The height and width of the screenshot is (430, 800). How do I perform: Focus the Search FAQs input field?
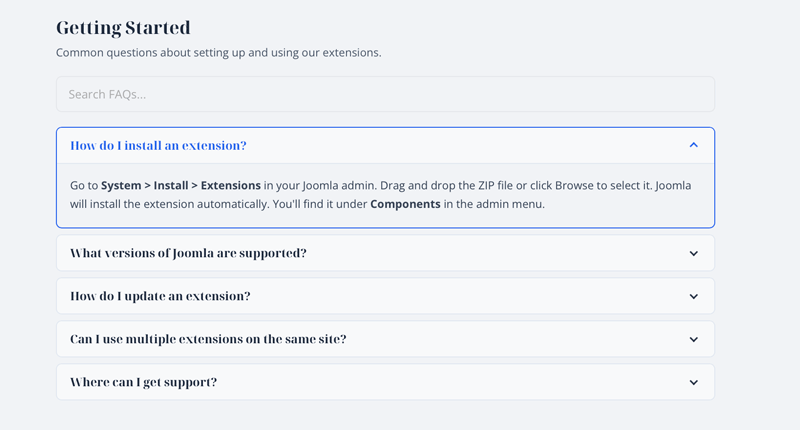tap(385, 95)
